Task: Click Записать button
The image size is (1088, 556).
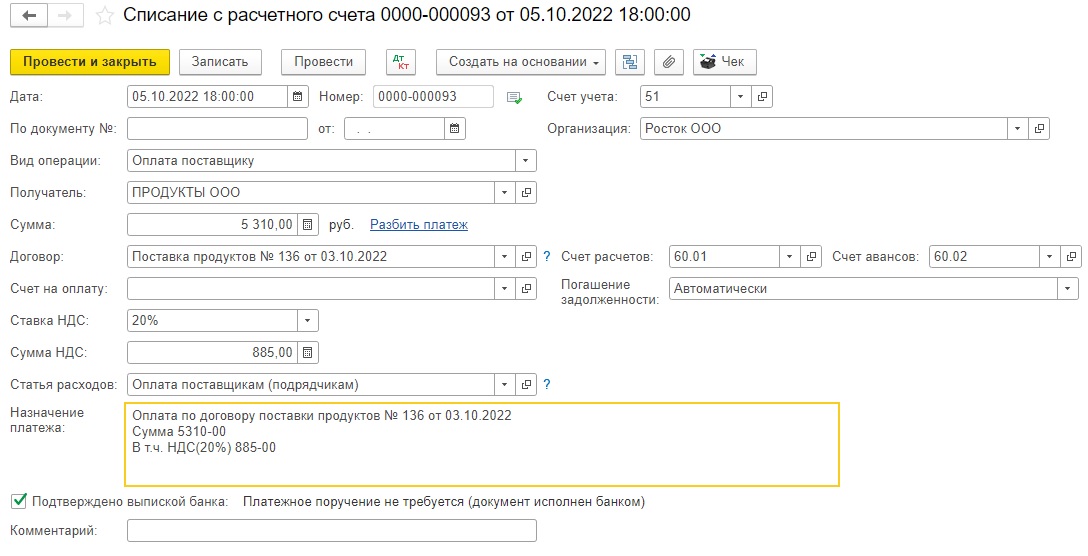Action: 220,62
